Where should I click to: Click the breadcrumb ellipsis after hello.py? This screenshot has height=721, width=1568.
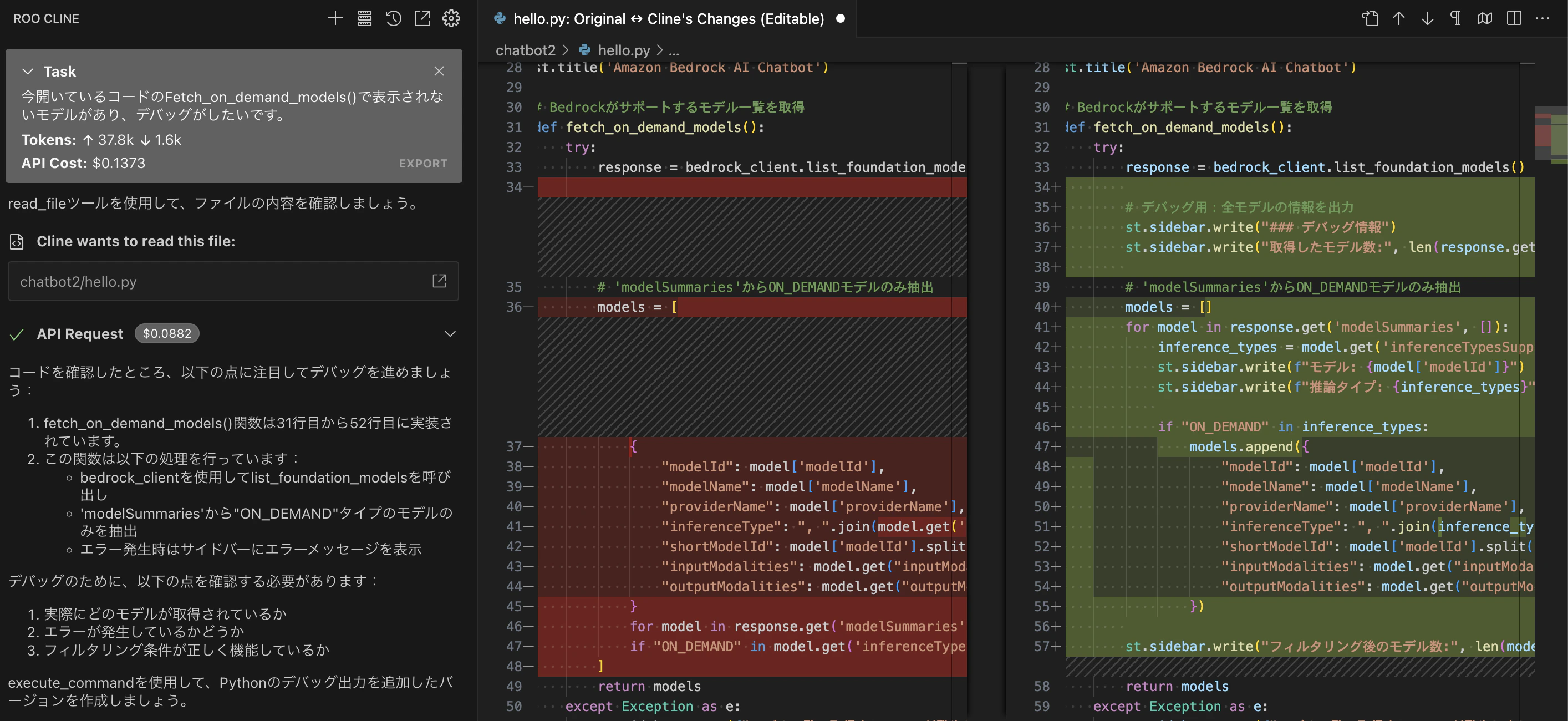coord(674,50)
